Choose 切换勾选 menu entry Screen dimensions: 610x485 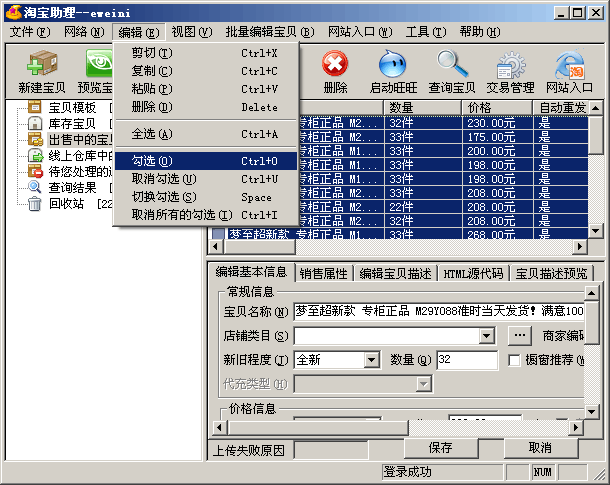pyautogui.click(x=206, y=197)
